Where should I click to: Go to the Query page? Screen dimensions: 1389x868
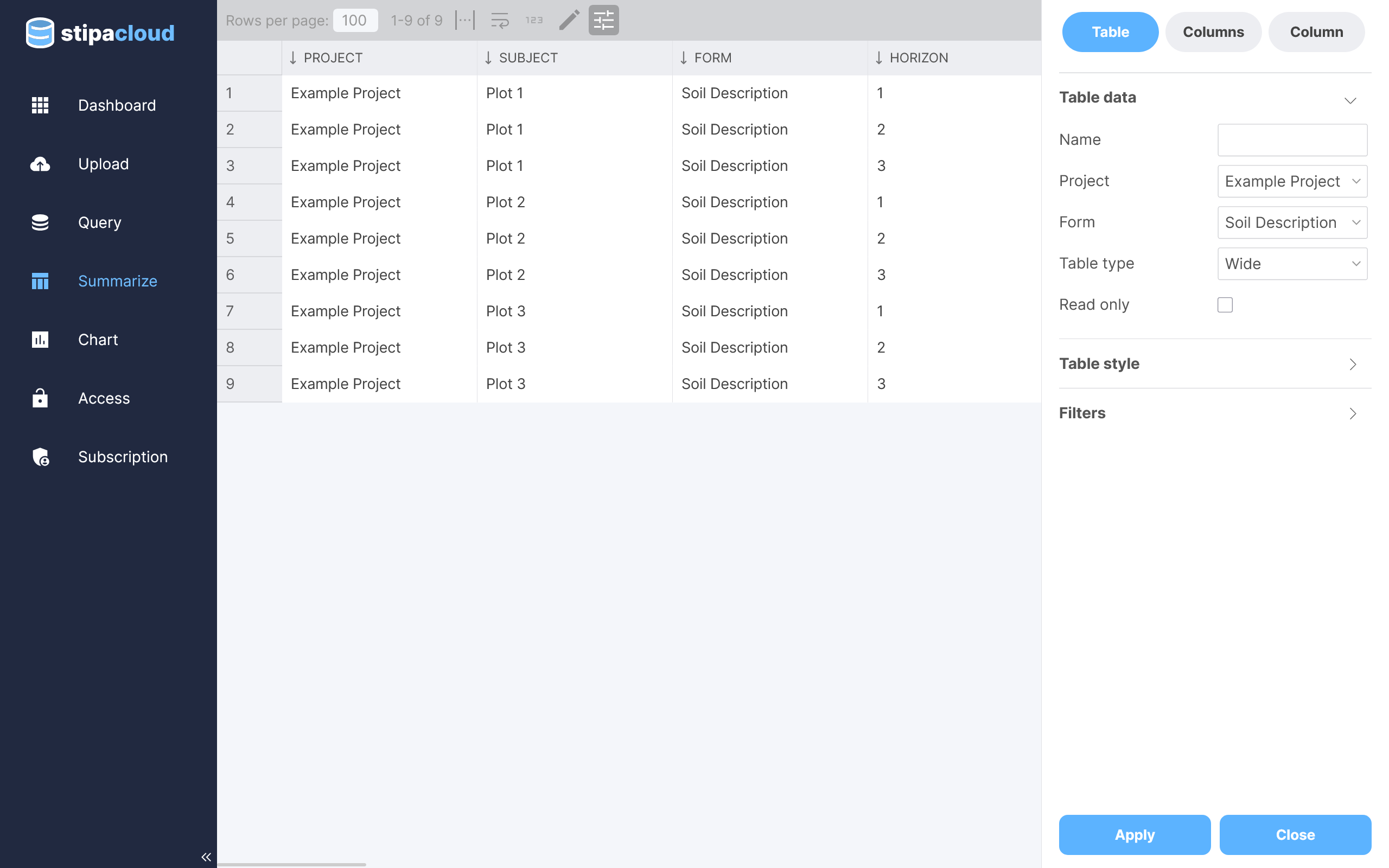(99, 223)
